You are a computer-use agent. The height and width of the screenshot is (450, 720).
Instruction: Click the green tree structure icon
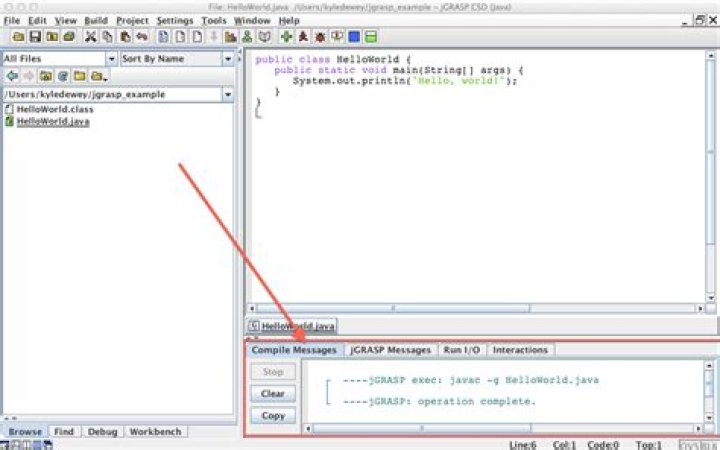pos(247,36)
